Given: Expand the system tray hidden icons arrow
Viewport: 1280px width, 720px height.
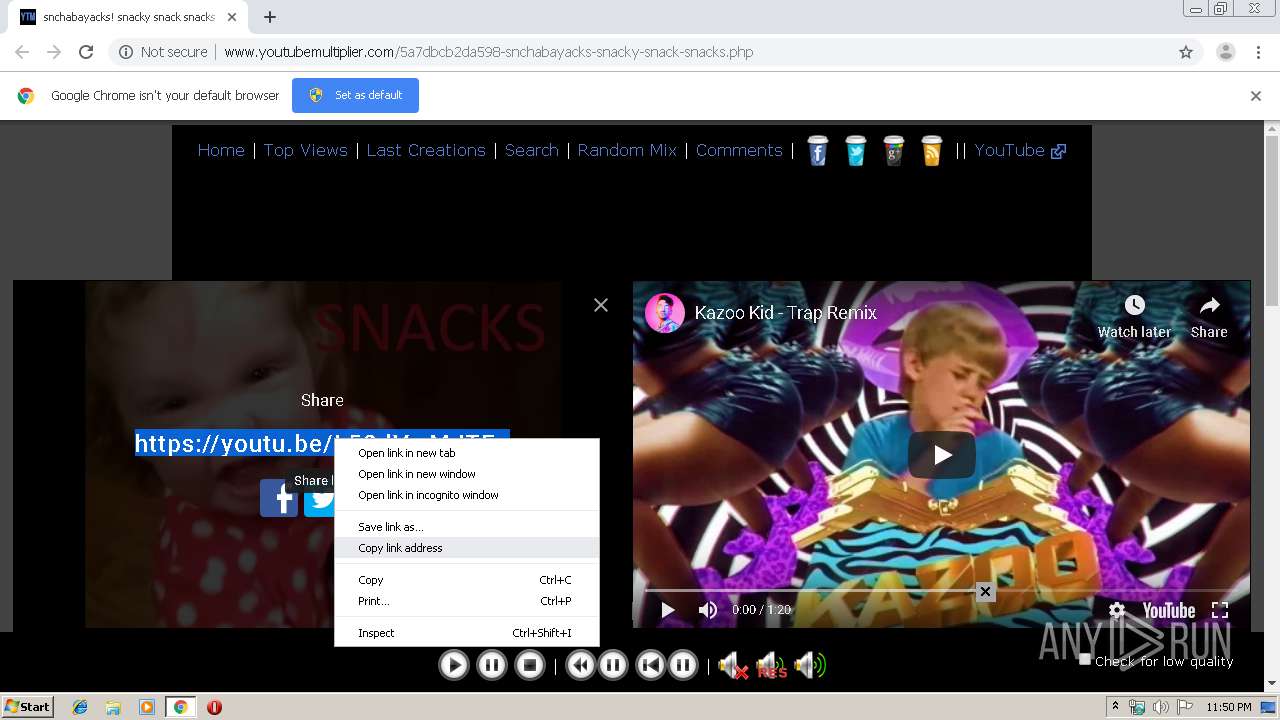Looking at the screenshot, I should [x=1116, y=706].
